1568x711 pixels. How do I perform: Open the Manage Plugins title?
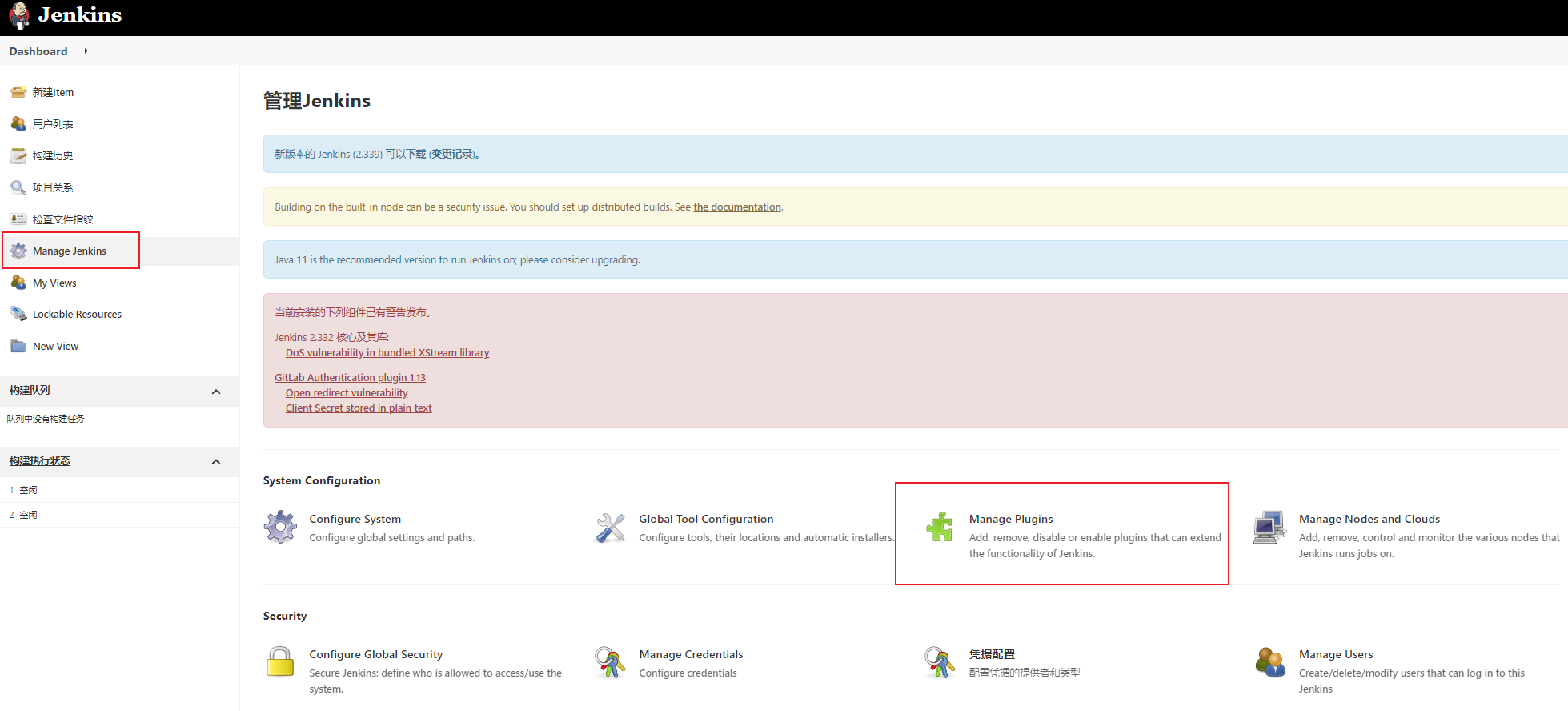(1011, 519)
